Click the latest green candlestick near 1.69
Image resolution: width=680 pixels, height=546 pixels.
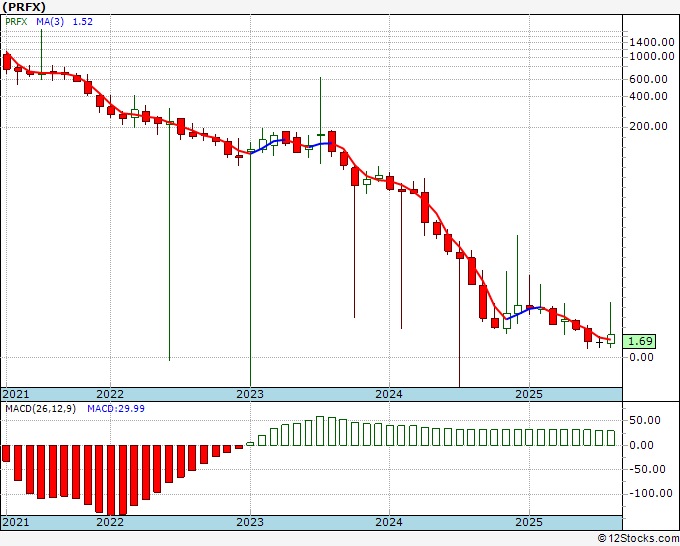tap(611, 339)
